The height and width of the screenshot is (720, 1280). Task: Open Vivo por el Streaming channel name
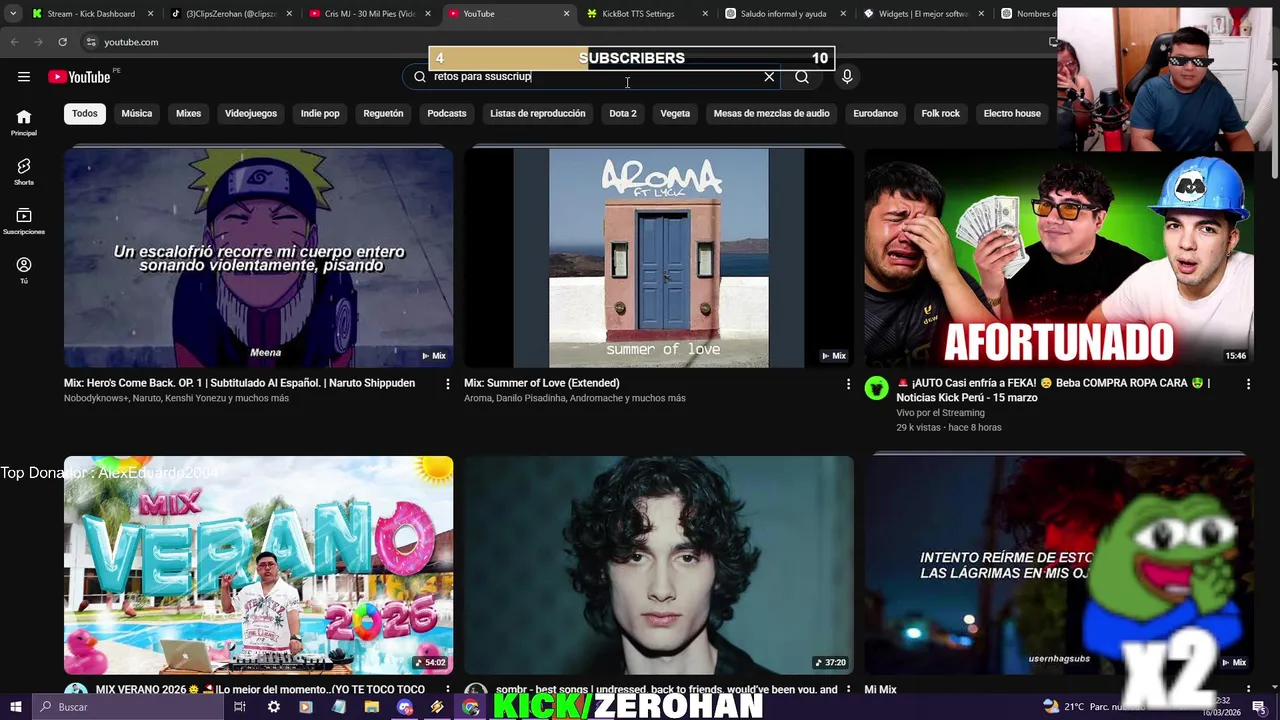click(x=940, y=412)
